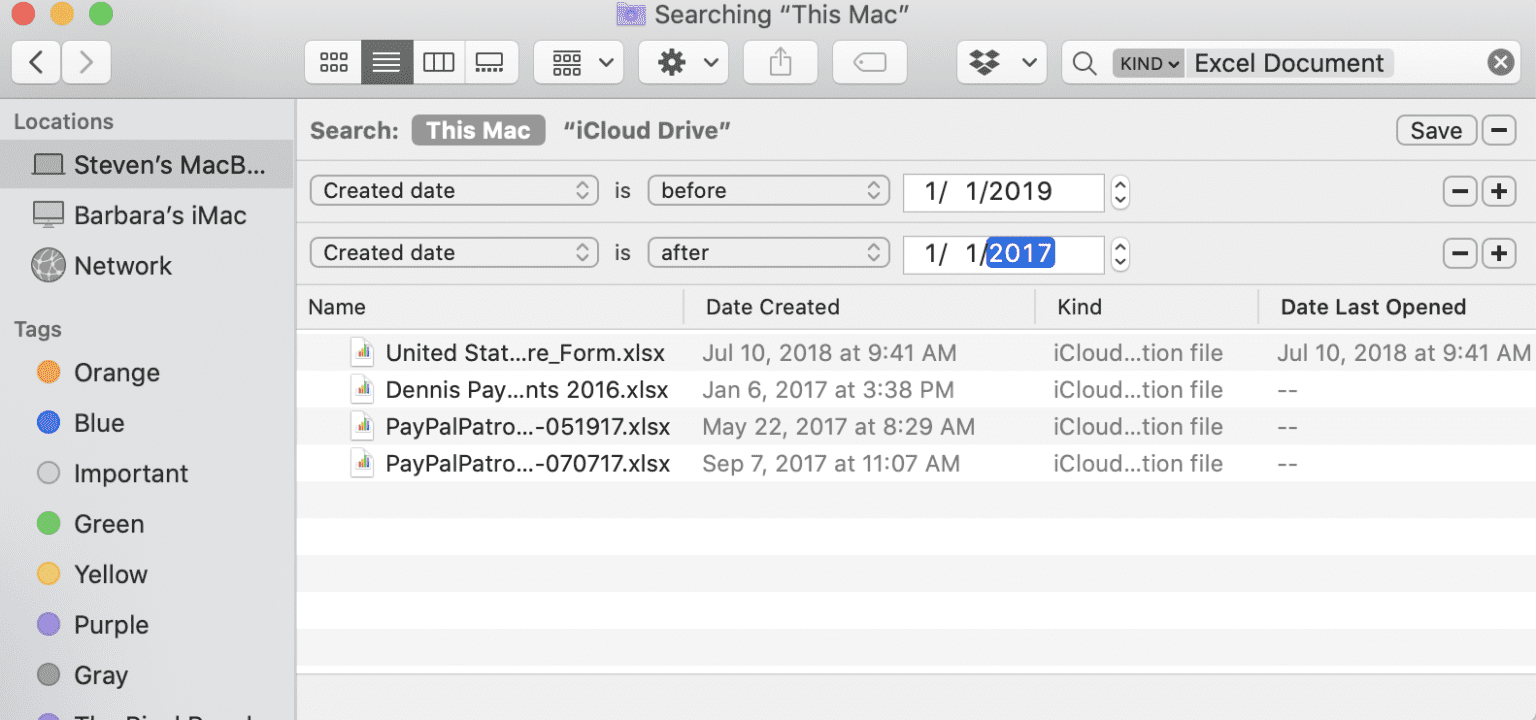Clear the search field with the X icon

click(x=1499, y=61)
